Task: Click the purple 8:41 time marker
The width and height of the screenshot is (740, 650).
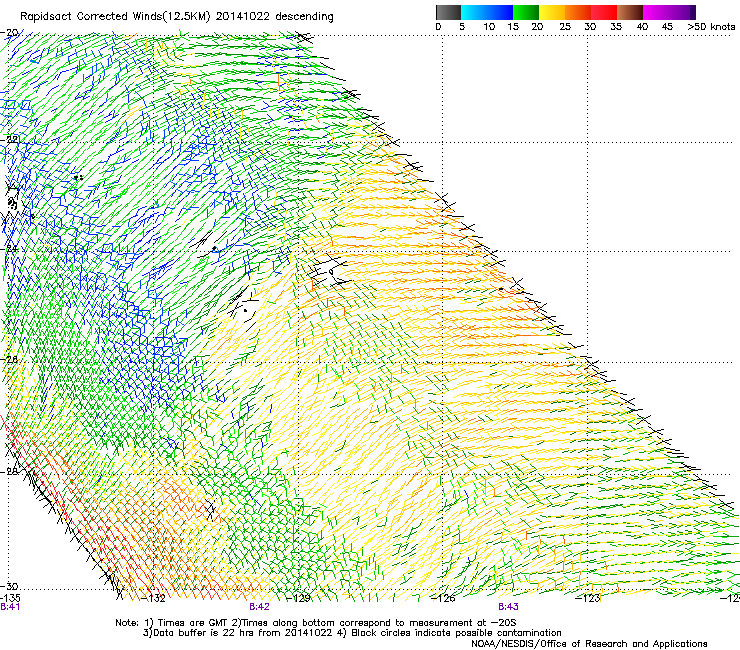Action: point(10,607)
